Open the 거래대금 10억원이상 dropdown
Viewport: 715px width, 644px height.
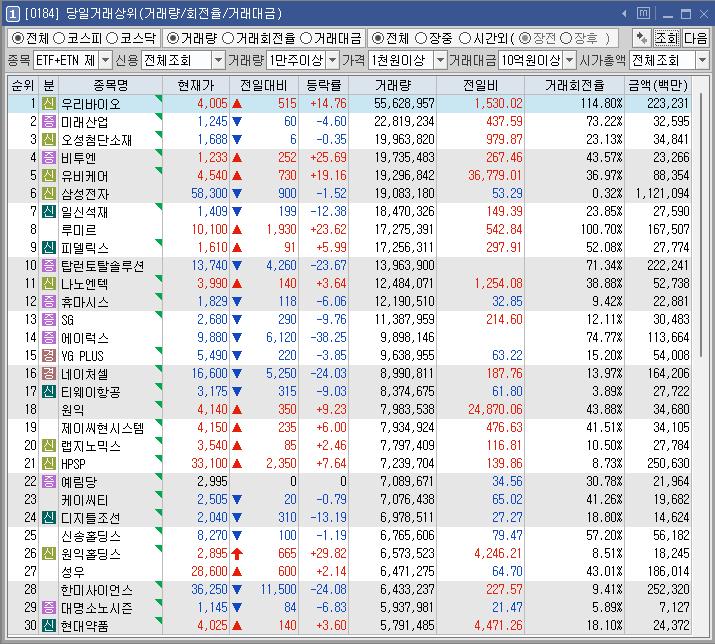[570, 60]
